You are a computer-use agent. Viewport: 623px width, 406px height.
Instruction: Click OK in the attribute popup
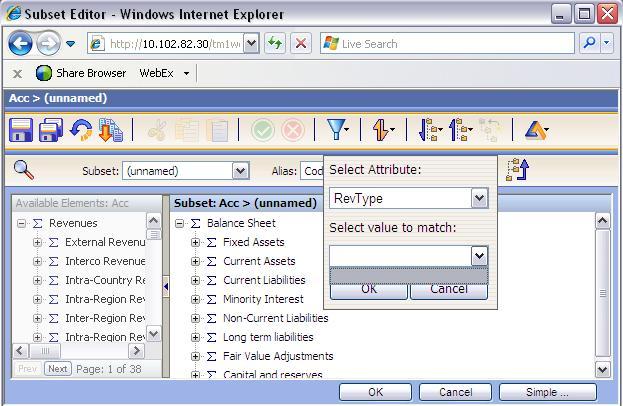[369, 291]
